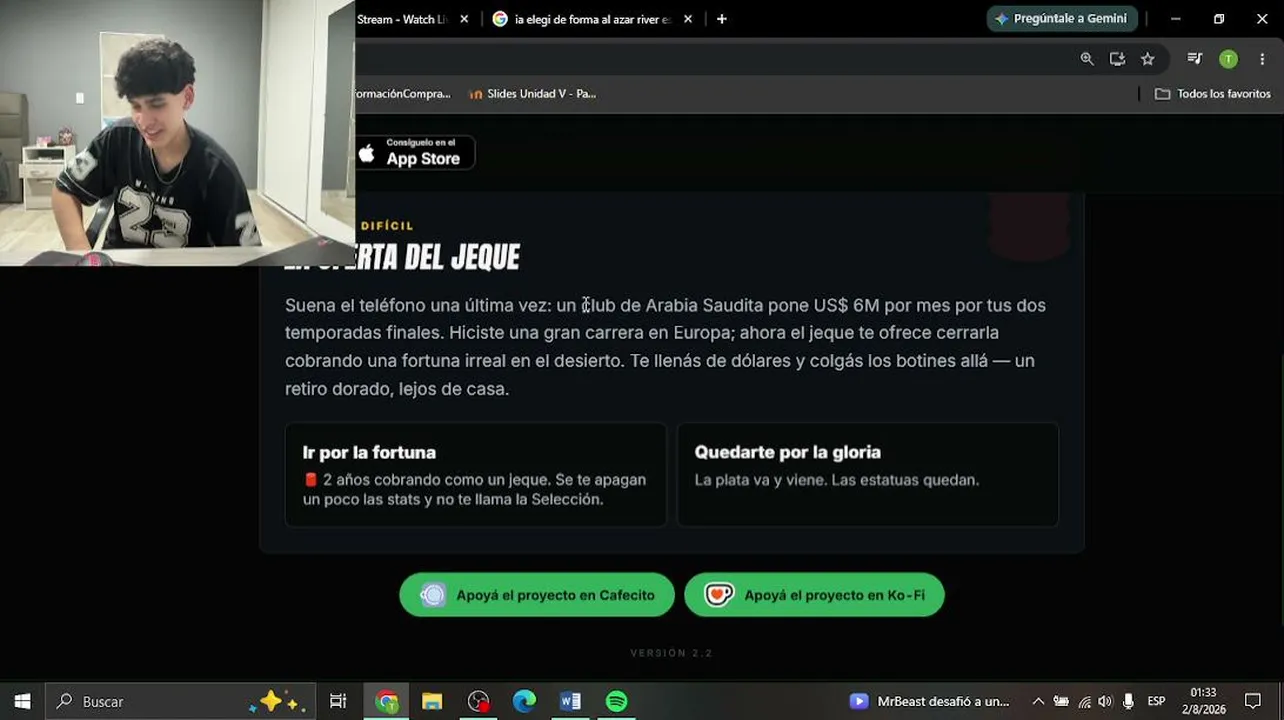Open a new browser tab with plus

coord(722,19)
